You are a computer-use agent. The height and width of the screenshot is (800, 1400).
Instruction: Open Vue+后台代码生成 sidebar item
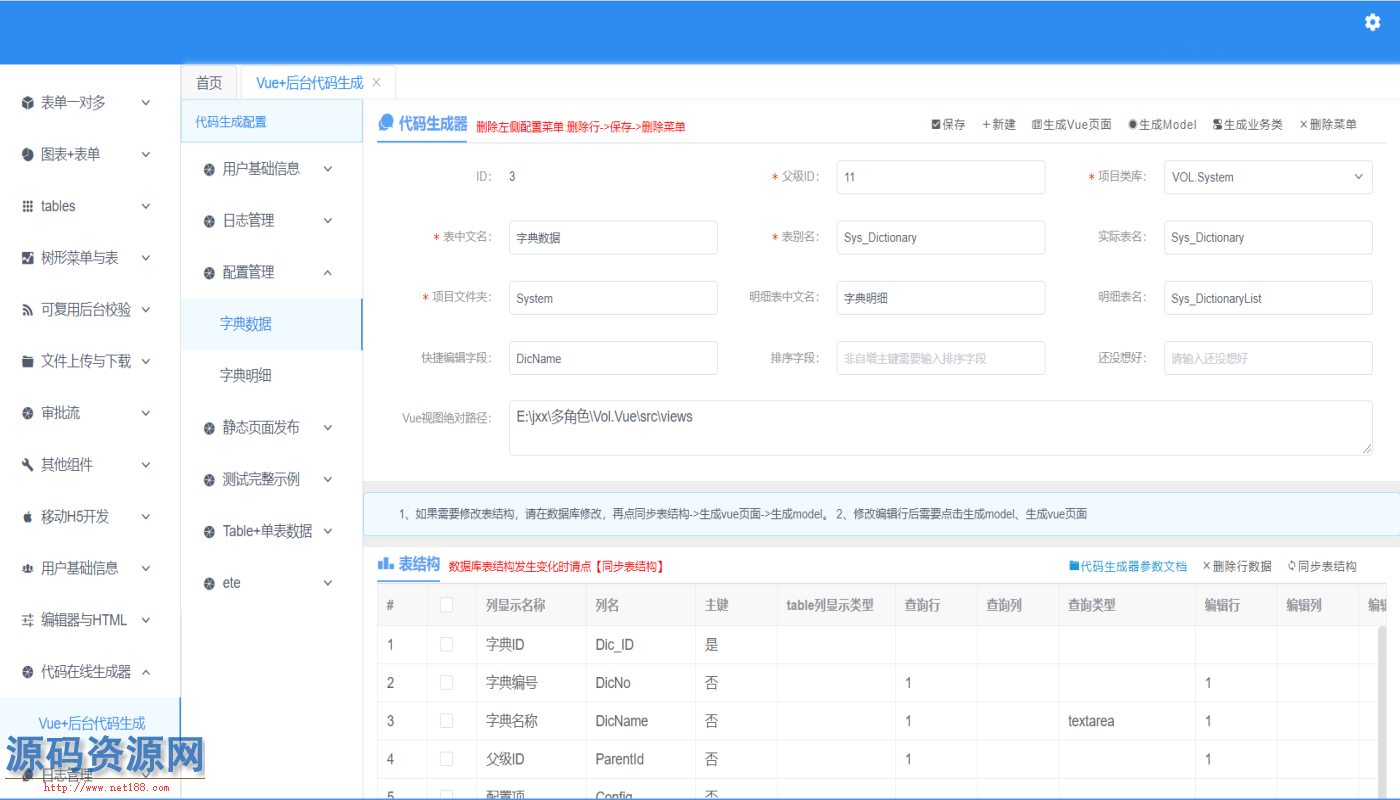pyautogui.click(x=91, y=723)
